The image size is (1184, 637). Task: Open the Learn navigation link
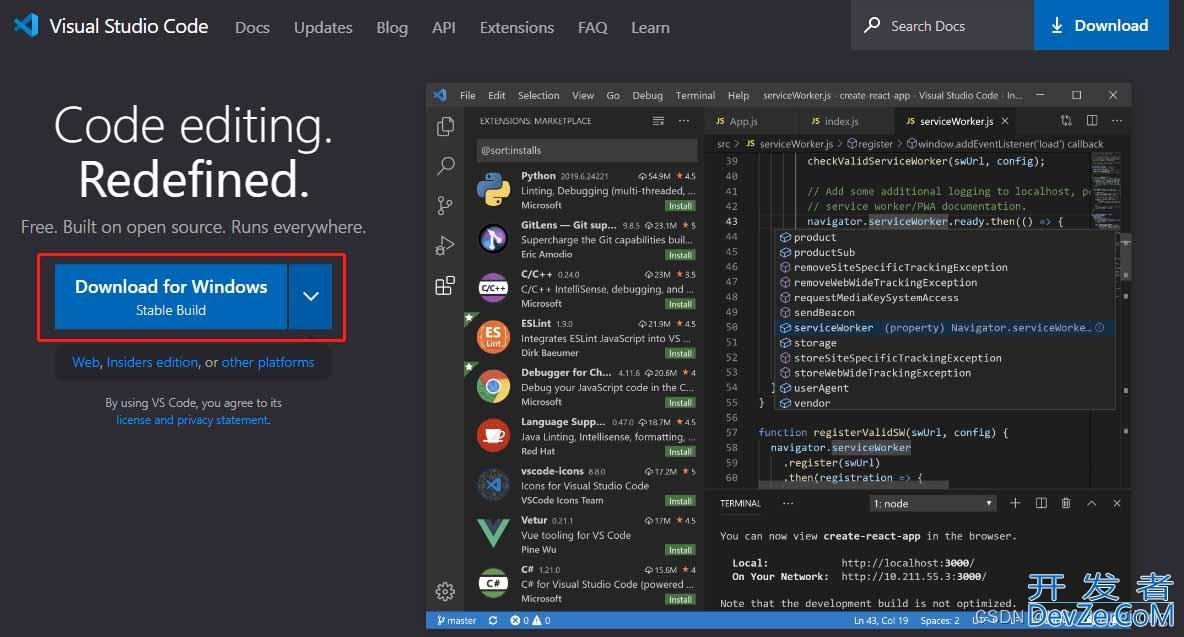click(x=650, y=27)
